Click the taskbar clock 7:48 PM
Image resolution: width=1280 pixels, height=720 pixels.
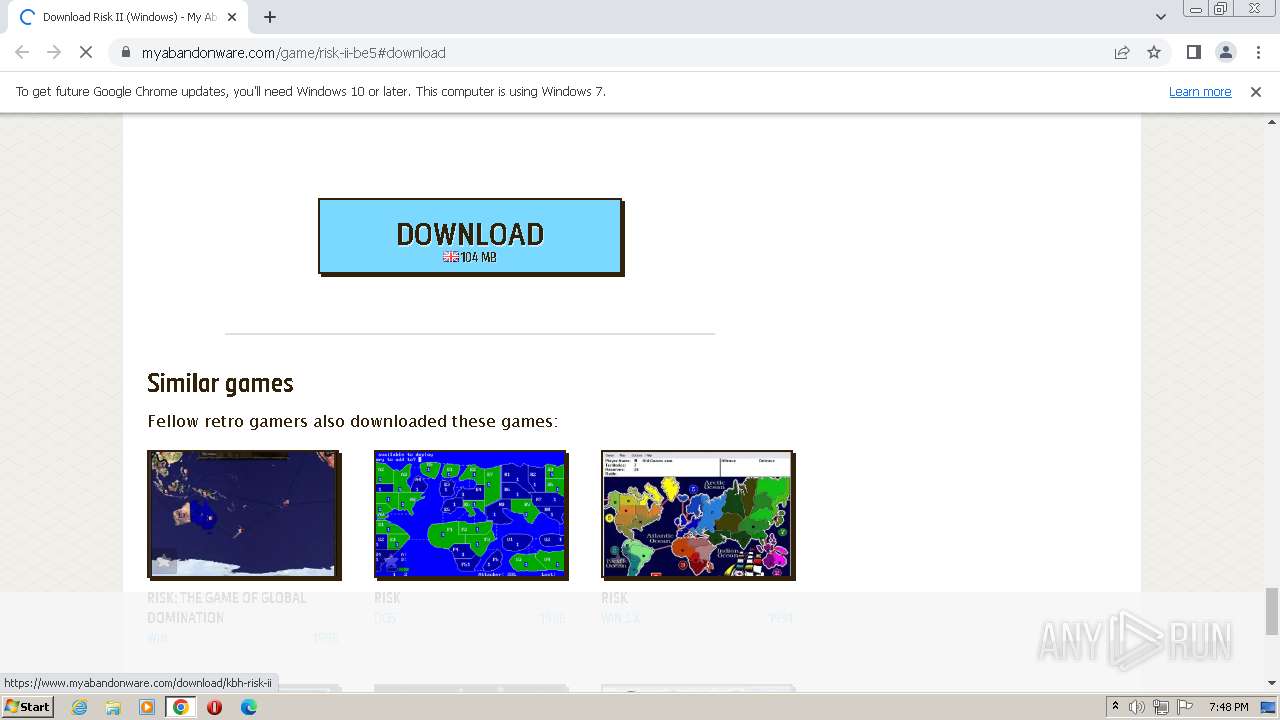click(1228, 707)
